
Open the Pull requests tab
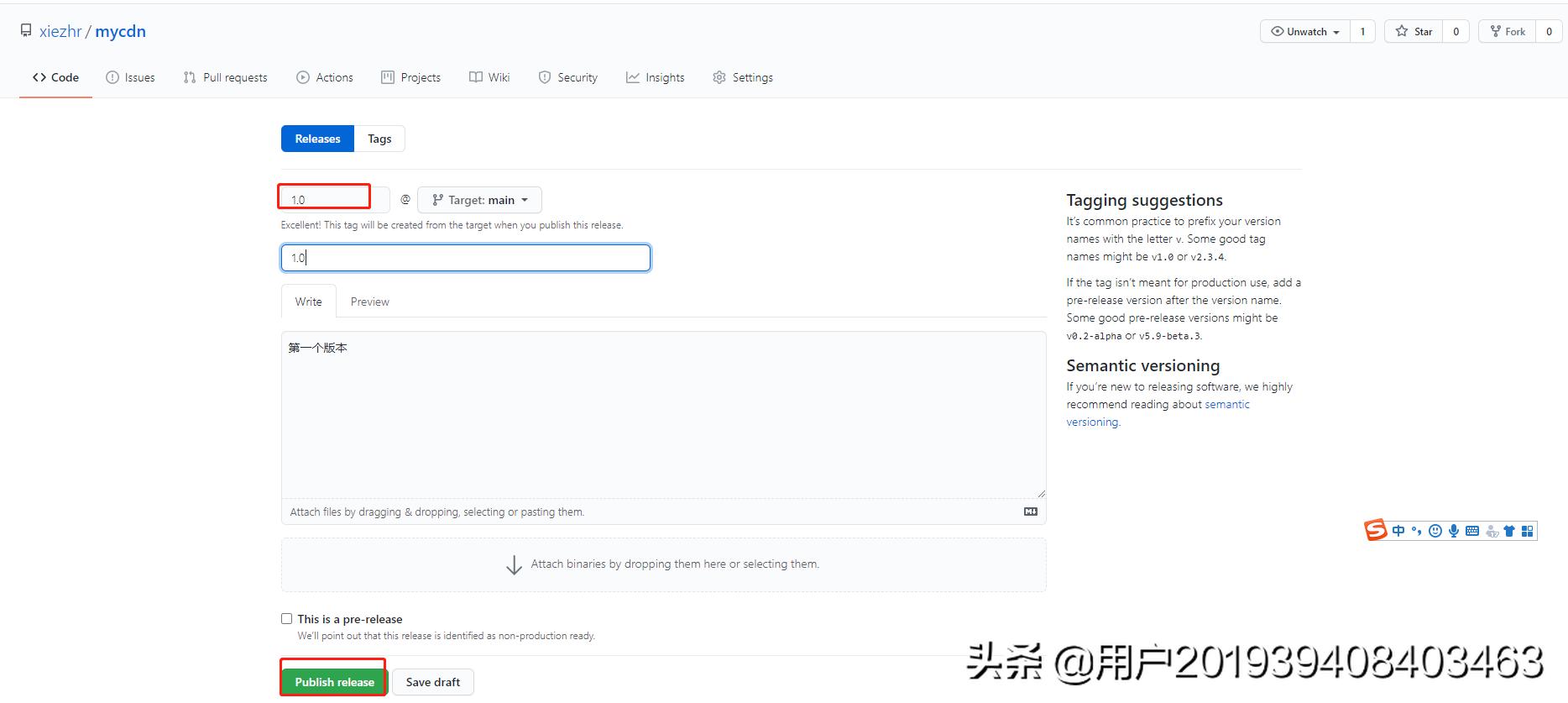coord(225,77)
